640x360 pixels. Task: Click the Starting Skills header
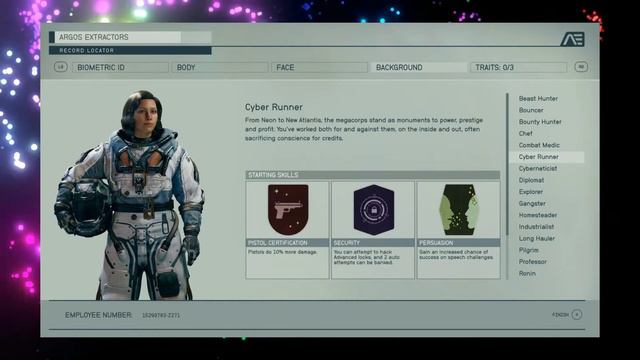point(373,175)
